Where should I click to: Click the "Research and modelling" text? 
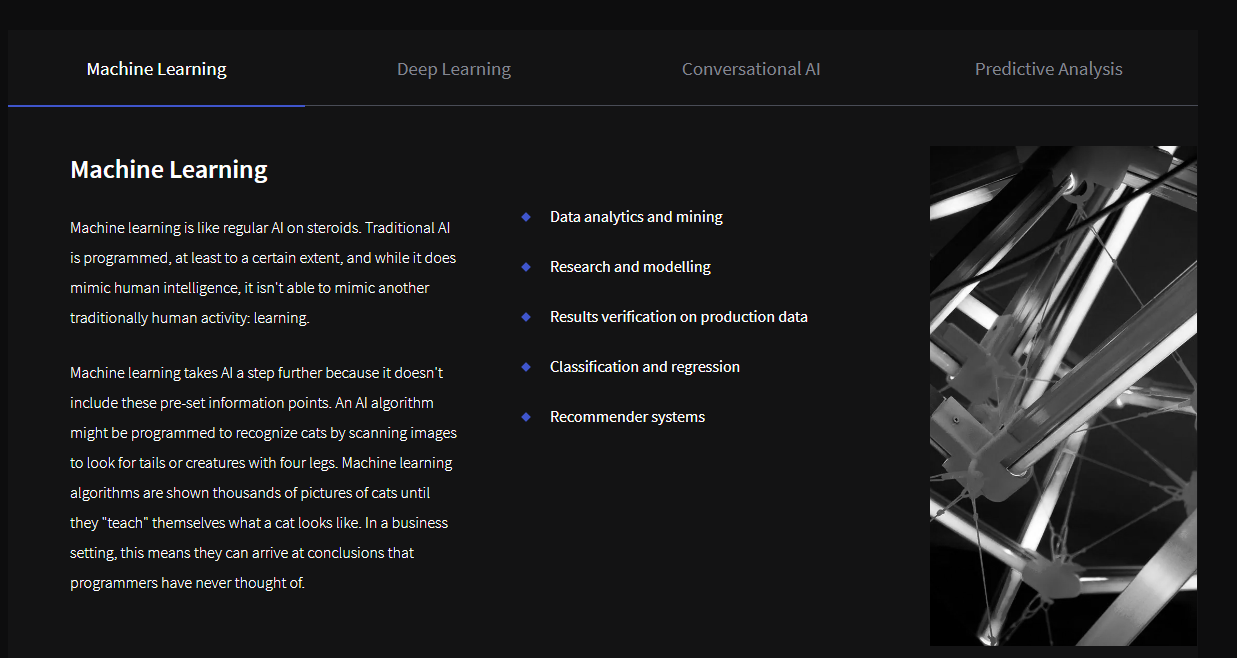point(630,266)
